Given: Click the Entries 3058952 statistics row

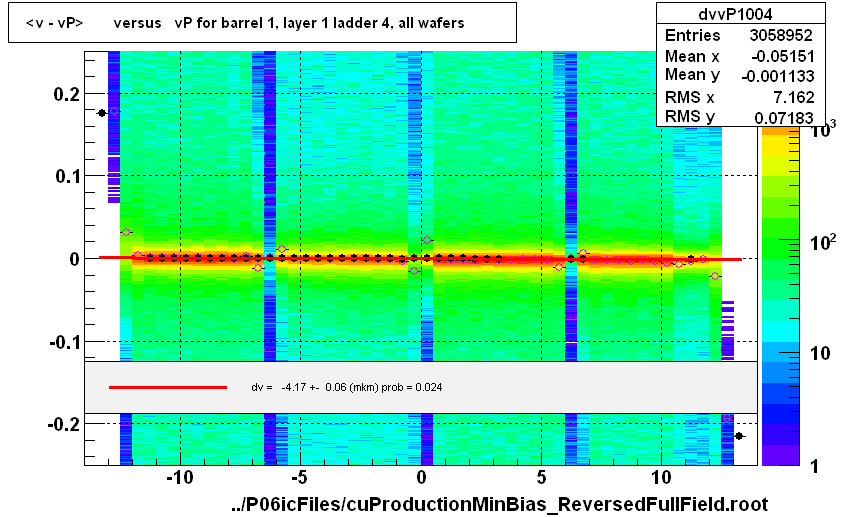Looking at the screenshot, I should tap(739, 35).
